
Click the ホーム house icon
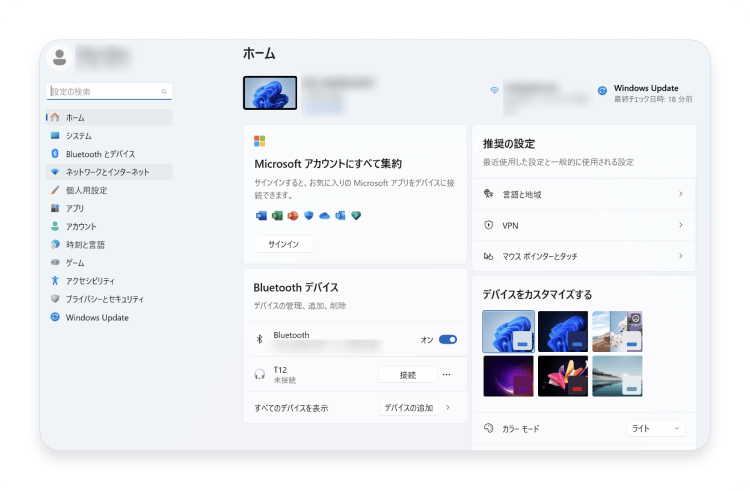pos(55,117)
